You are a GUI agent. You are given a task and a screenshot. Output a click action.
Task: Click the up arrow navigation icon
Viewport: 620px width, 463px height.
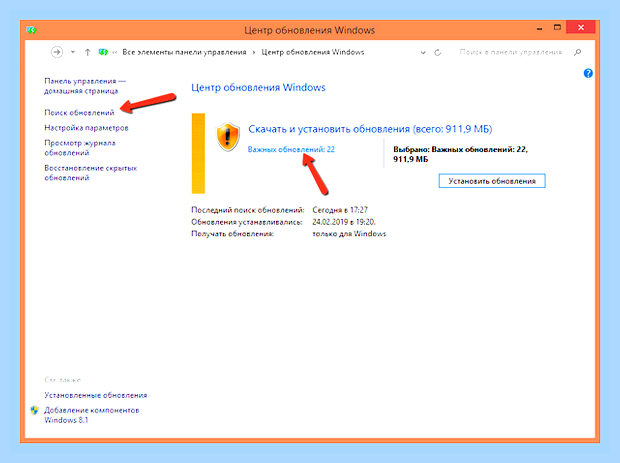(87, 52)
